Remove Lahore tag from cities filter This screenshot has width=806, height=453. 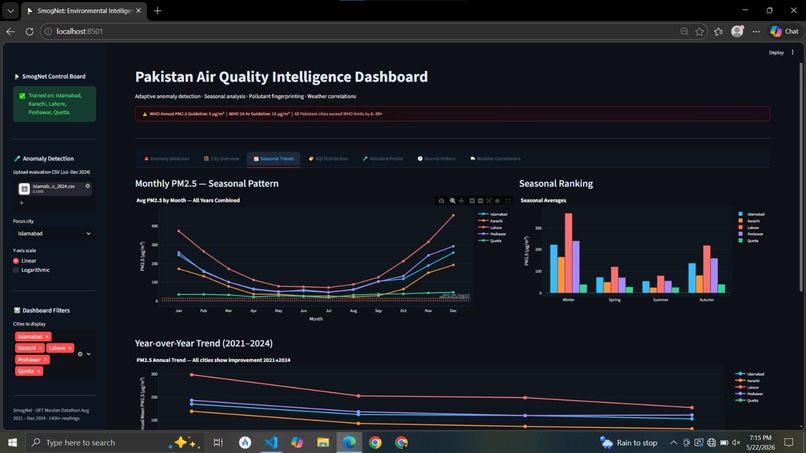(70, 348)
